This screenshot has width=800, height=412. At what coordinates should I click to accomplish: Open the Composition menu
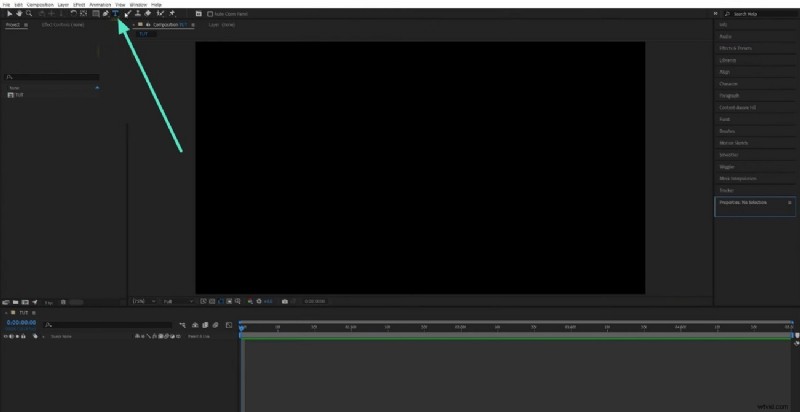(x=40, y=5)
